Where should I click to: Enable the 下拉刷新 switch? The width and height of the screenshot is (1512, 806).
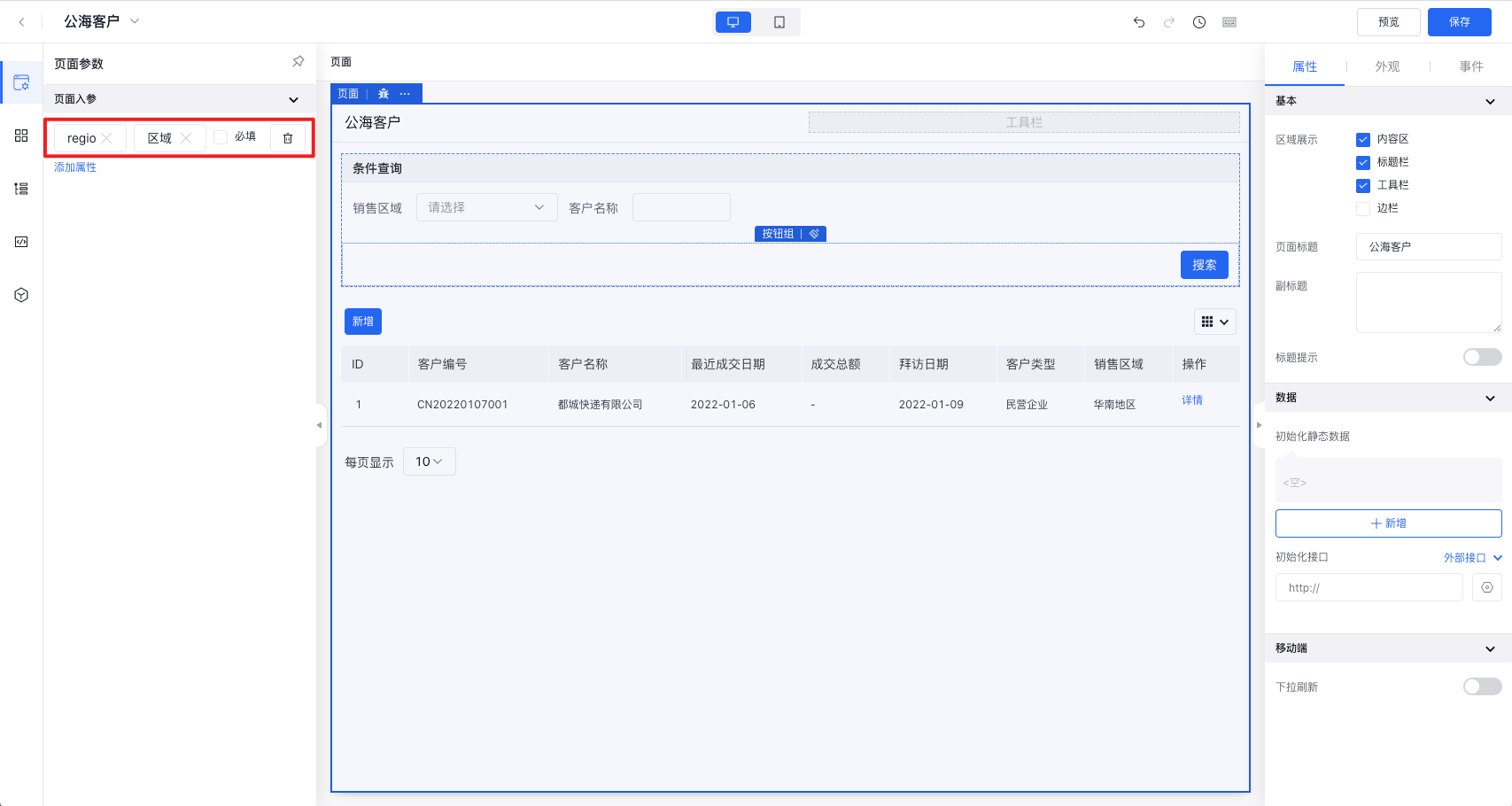pyautogui.click(x=1483, y=686)
